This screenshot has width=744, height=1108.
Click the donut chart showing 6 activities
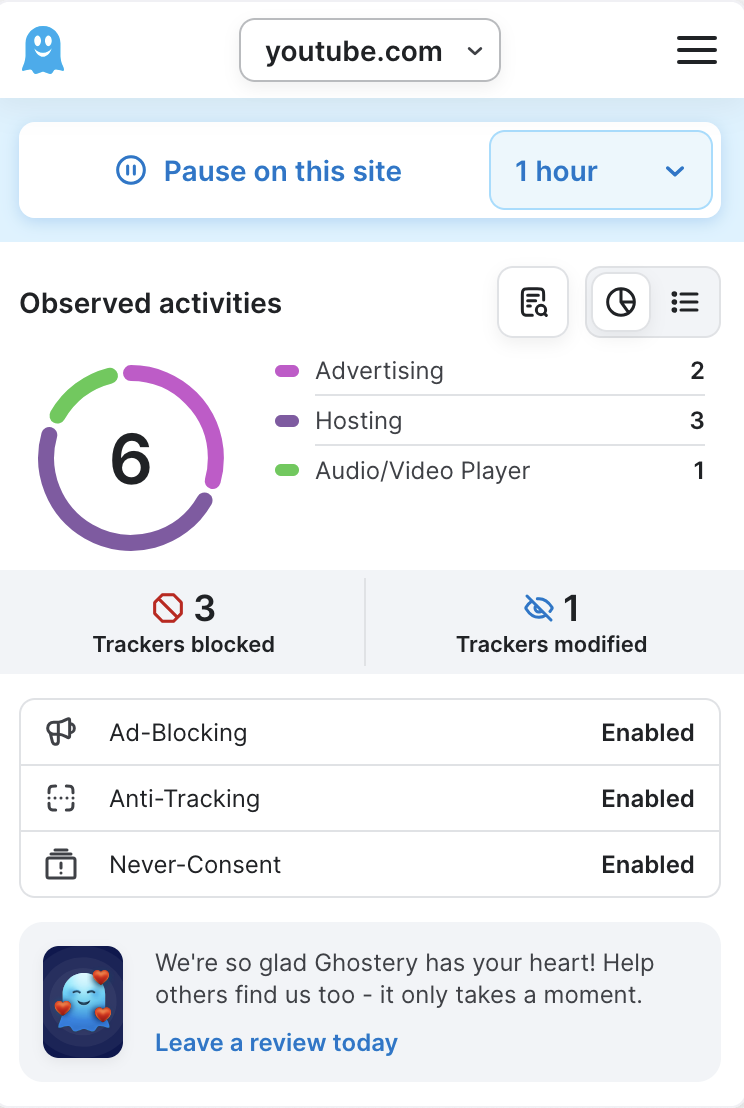[x=131, y=457]
